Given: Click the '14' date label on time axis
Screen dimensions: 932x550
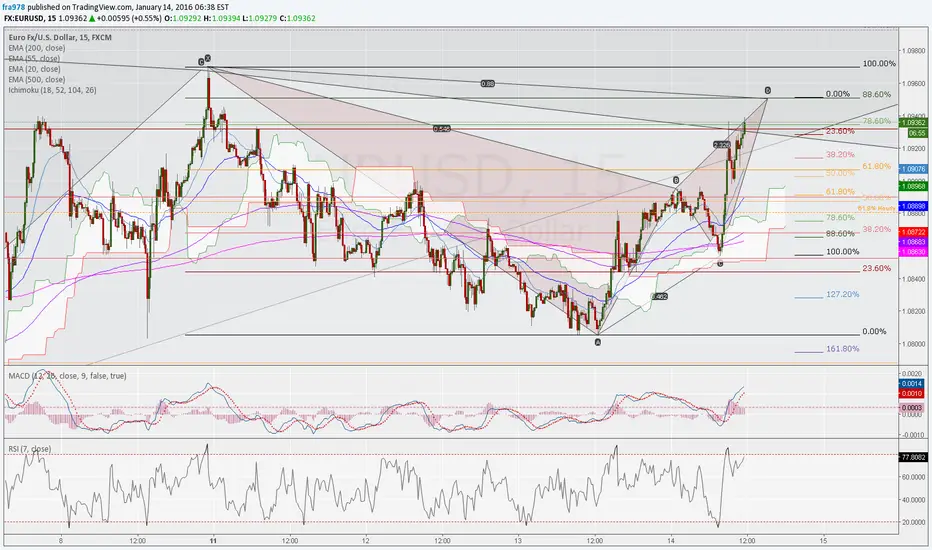Looking at the screenshot, I should click(671, 540).
